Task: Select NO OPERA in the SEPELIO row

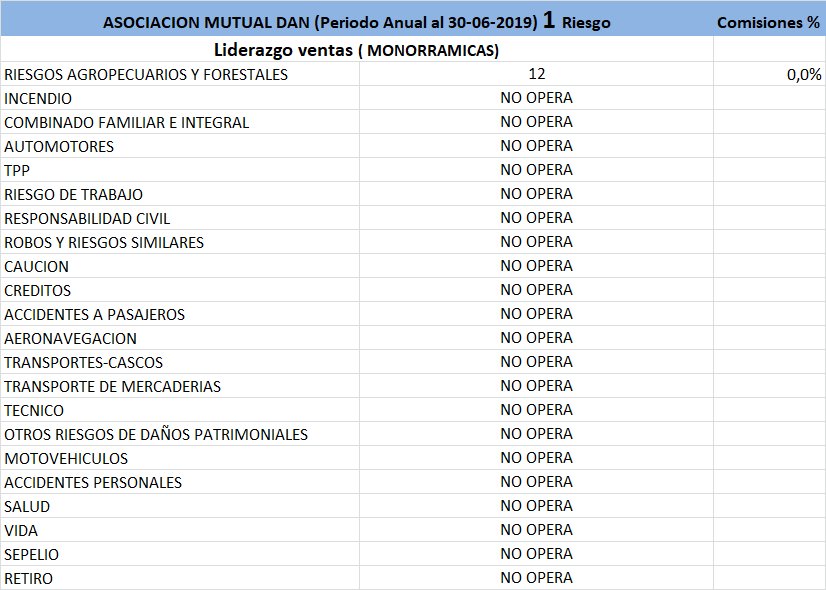Action: coord(536,554)
